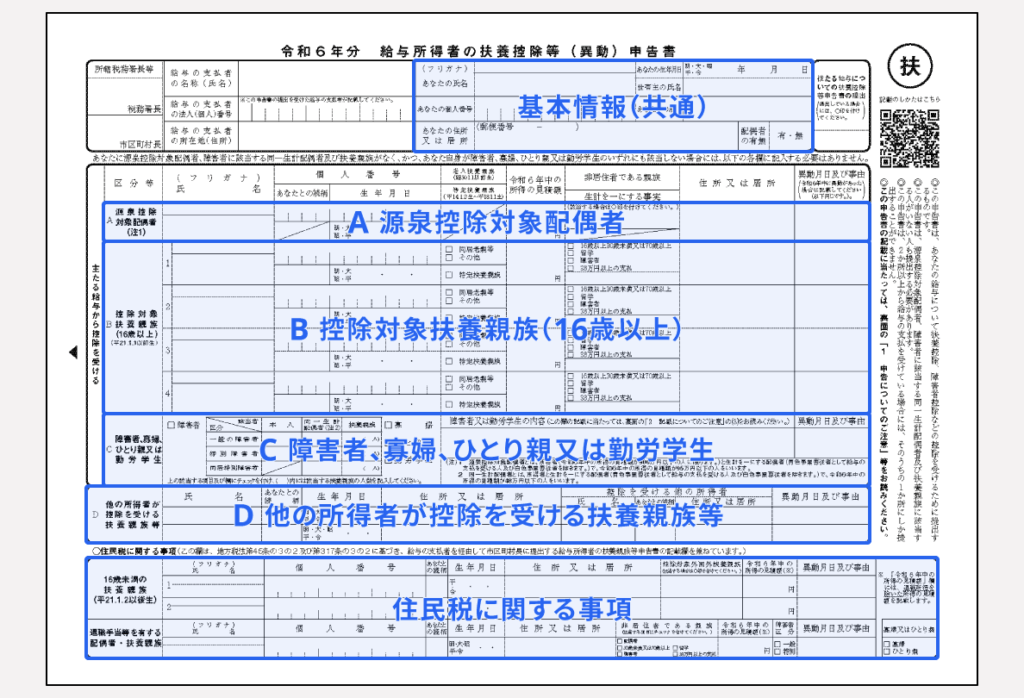Screen dimensions: 1024x698
Task: Click the black left-pointing triangle marker
Action: pyautogui.click(x=72, y=352)
